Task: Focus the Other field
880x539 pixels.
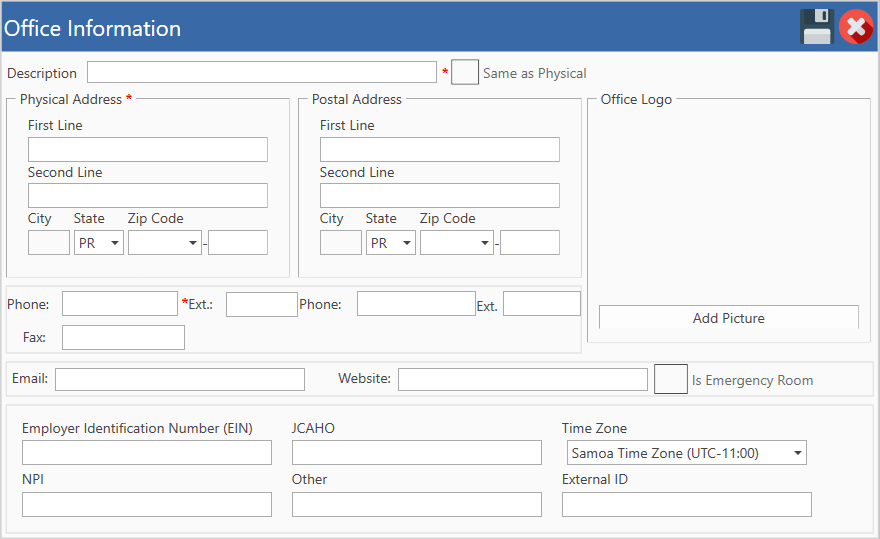Action: pyautogui.click(x=416, y=504)
